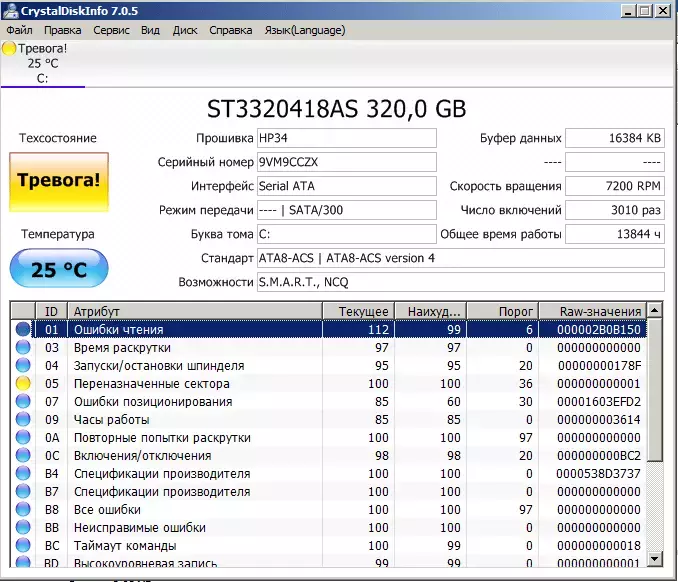Click raw value 000000003614 for Часы работы
The height and width of the screenshot is (582, 678).
599,419
